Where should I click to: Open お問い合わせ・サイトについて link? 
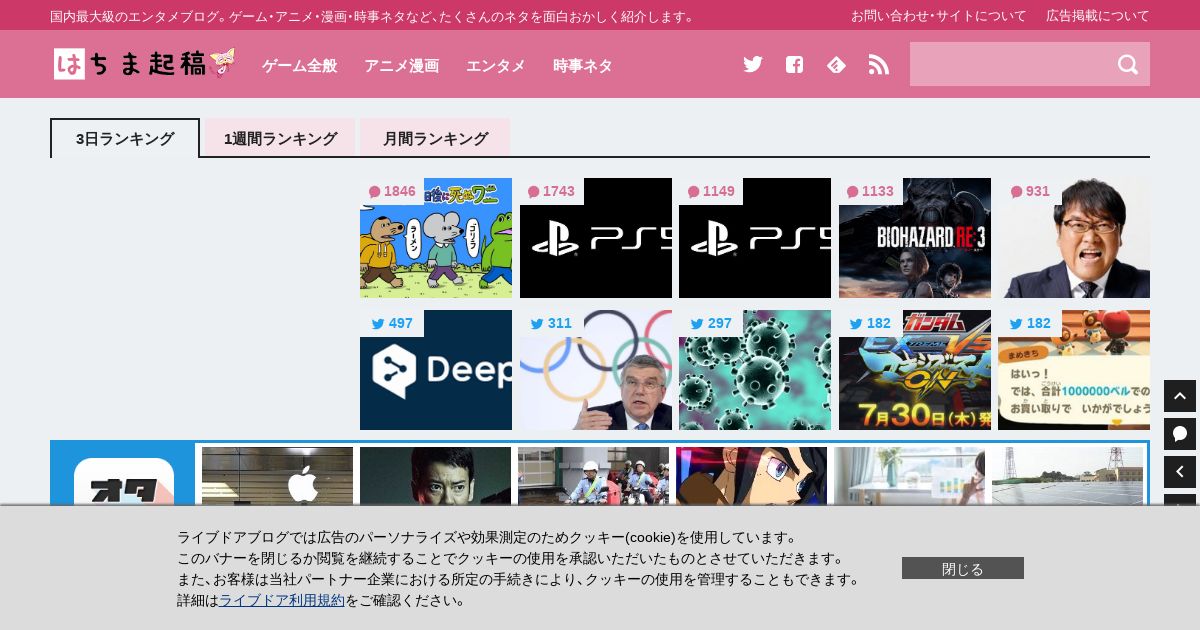[x=939, y=15]
